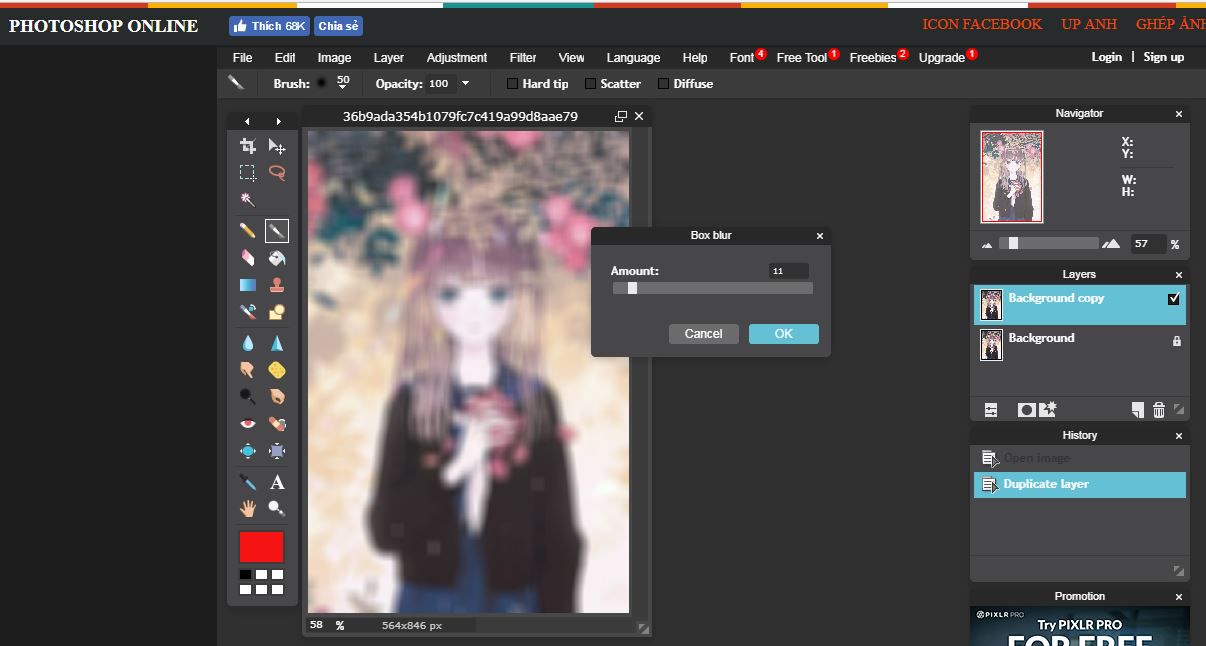Delete layer with the trash icon
The width and height of the screenshot is (1206, 646).
1159,410
